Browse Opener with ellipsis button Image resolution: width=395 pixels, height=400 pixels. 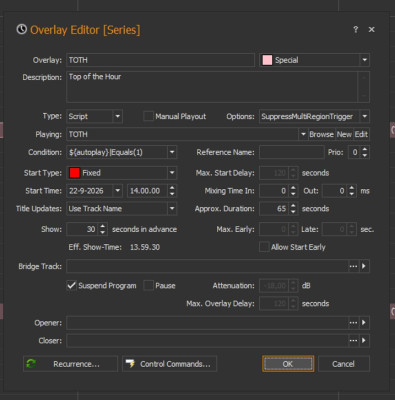353,323
